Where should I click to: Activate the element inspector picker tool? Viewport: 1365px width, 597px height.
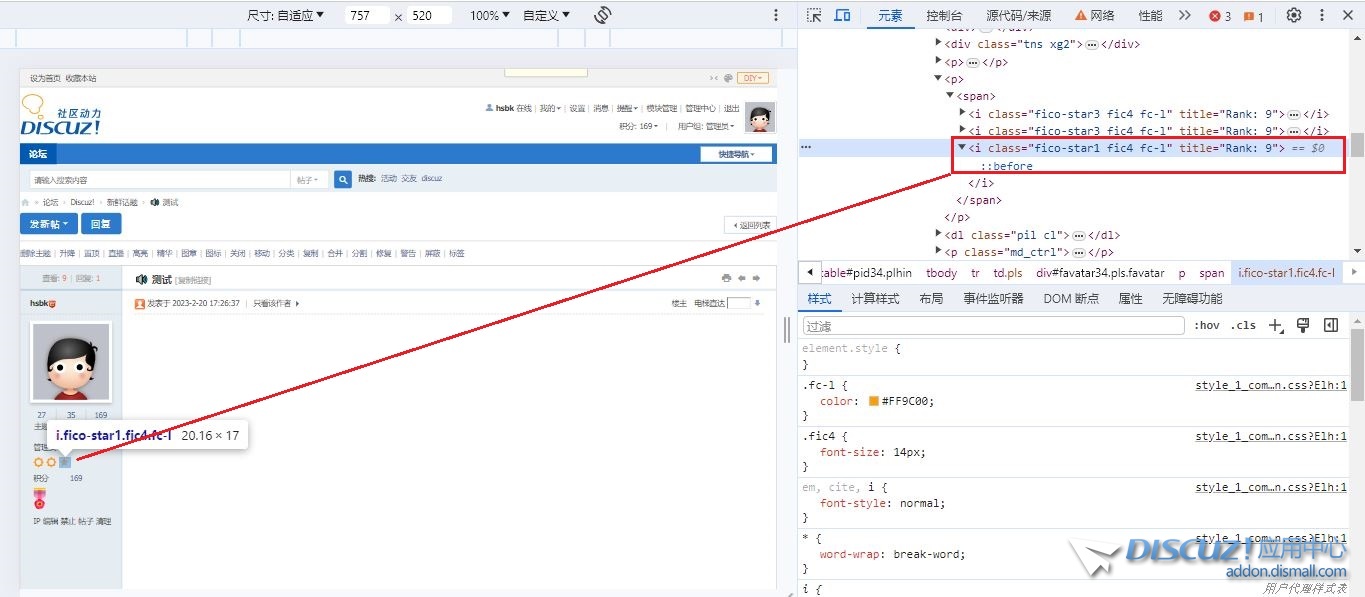click(x=814, y=16)
